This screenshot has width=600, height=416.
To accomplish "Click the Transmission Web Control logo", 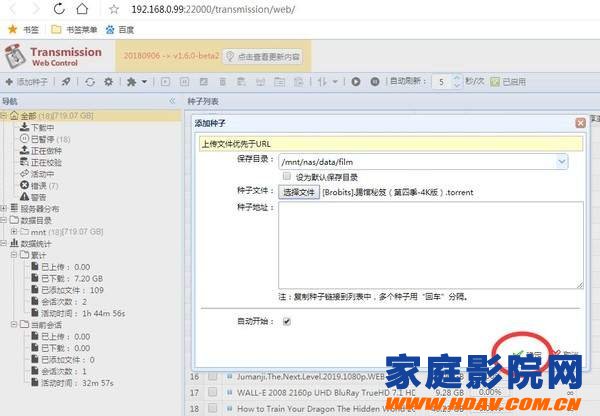I will point(53,56).
